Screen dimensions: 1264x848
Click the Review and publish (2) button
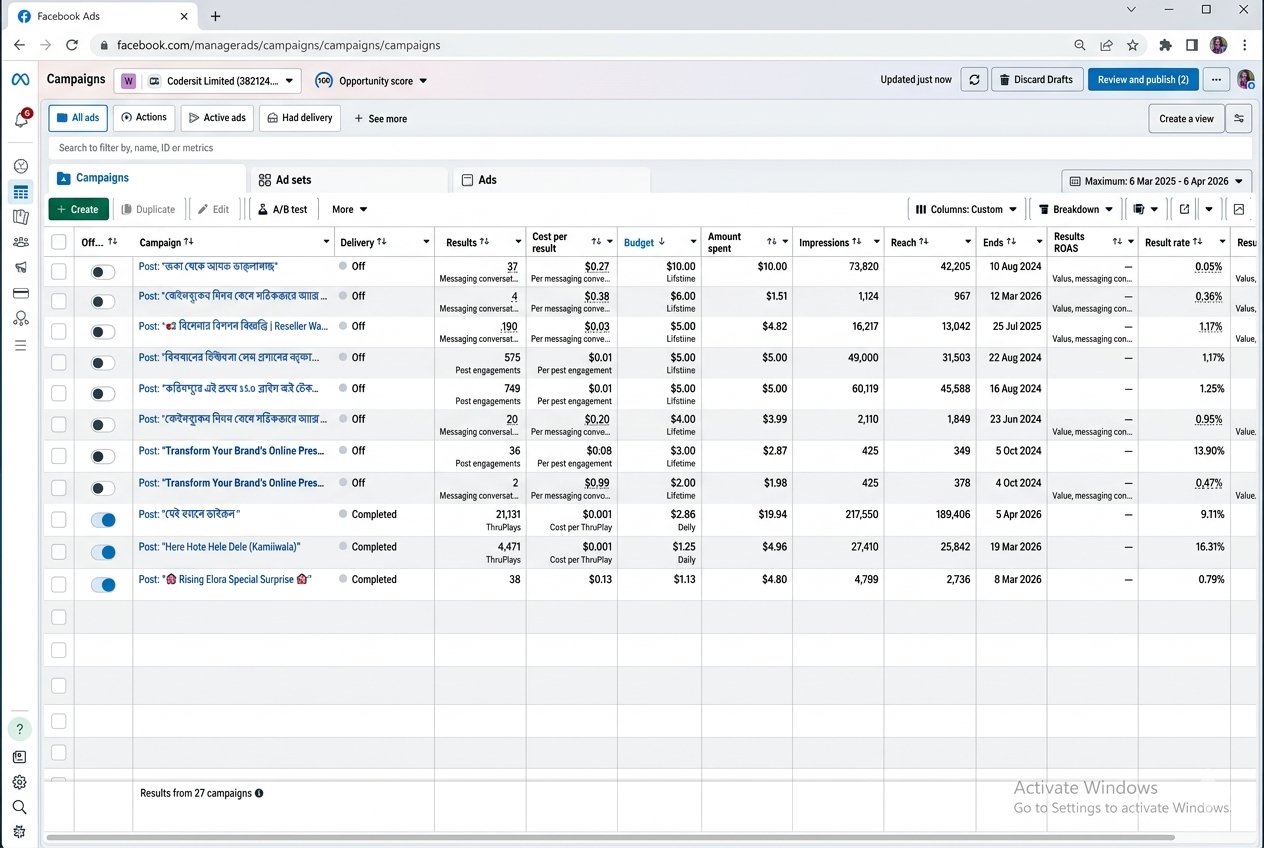pyautogui.click(x=1143, y=80)
